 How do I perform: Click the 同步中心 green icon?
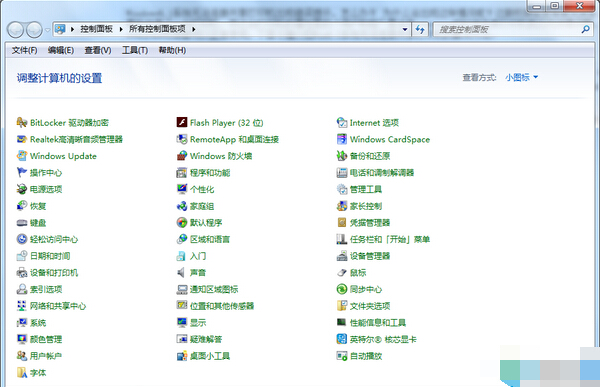342,289
